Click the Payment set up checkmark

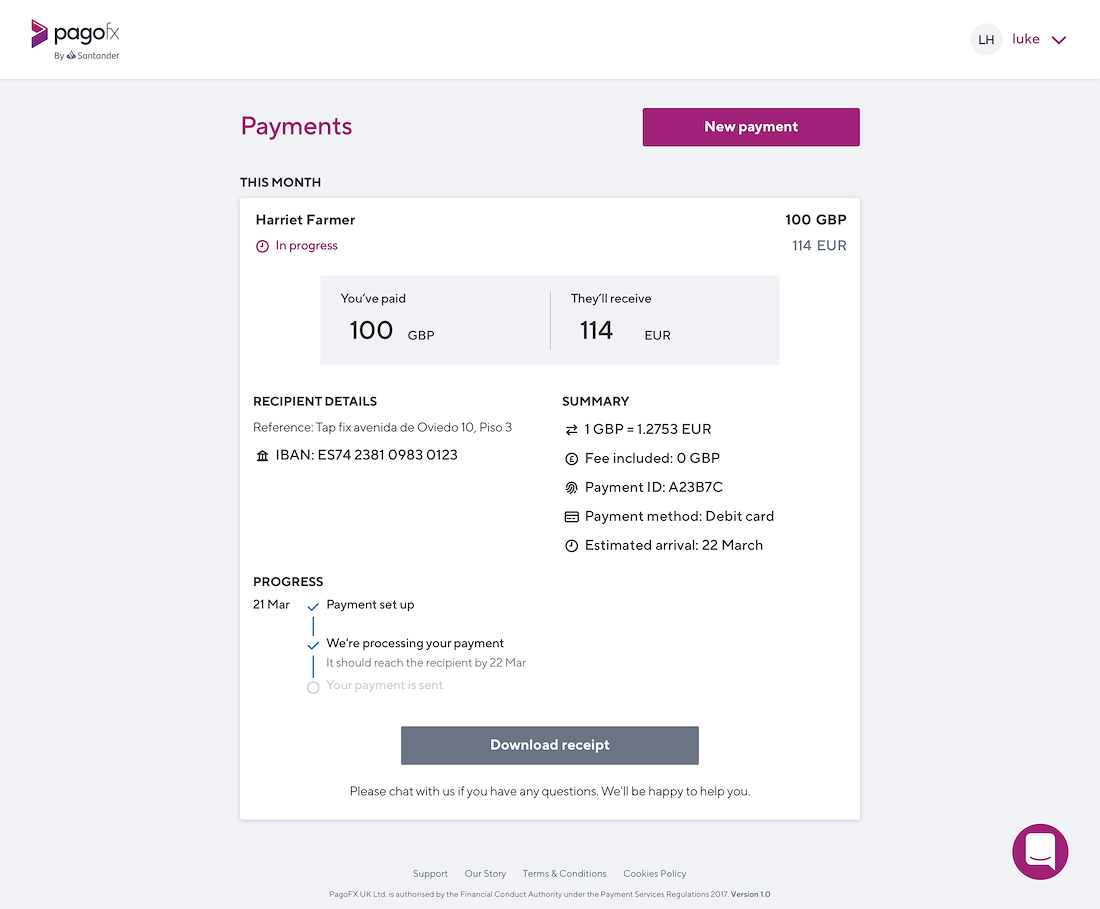(x=314, y=606)
